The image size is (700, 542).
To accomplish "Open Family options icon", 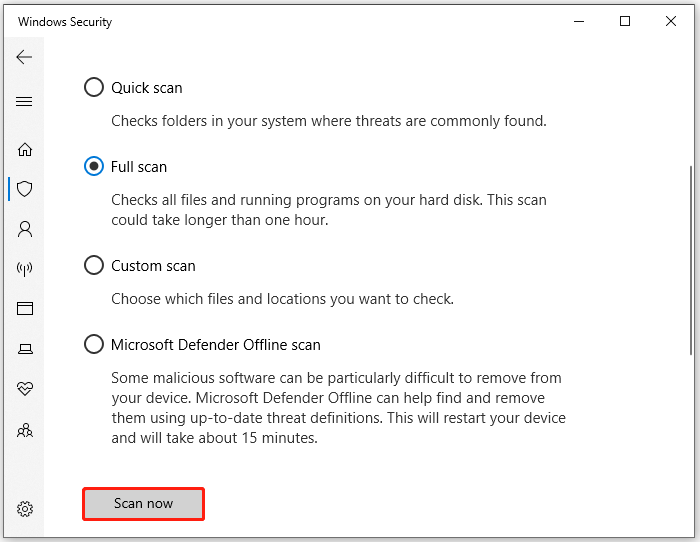I will pyautogui.click(x=25, y=430).
